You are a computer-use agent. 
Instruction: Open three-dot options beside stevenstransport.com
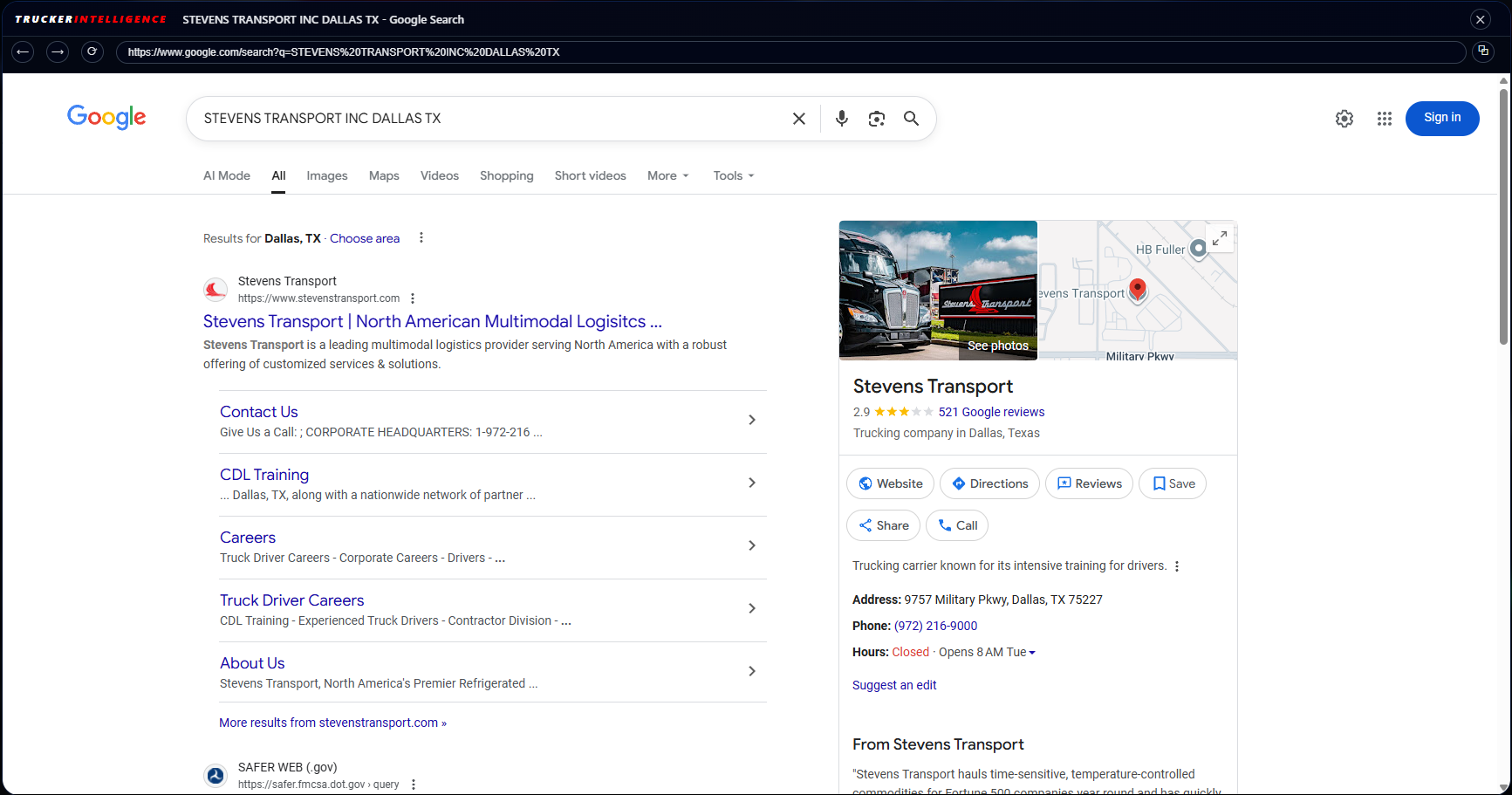(412, 298)
